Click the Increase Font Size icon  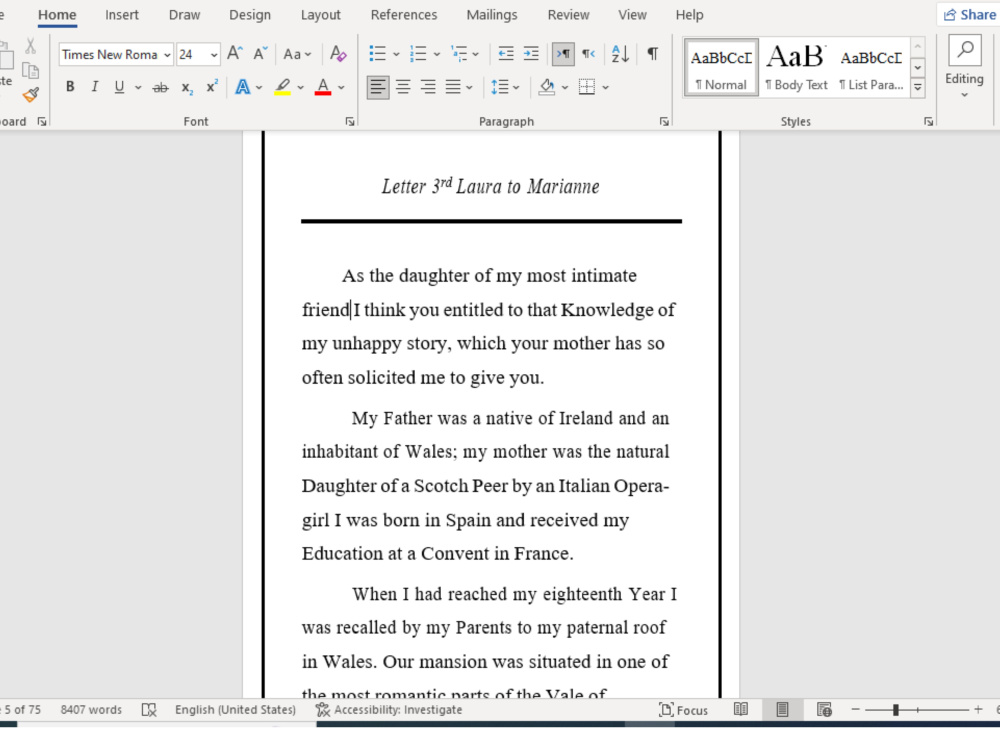[235, 54]
